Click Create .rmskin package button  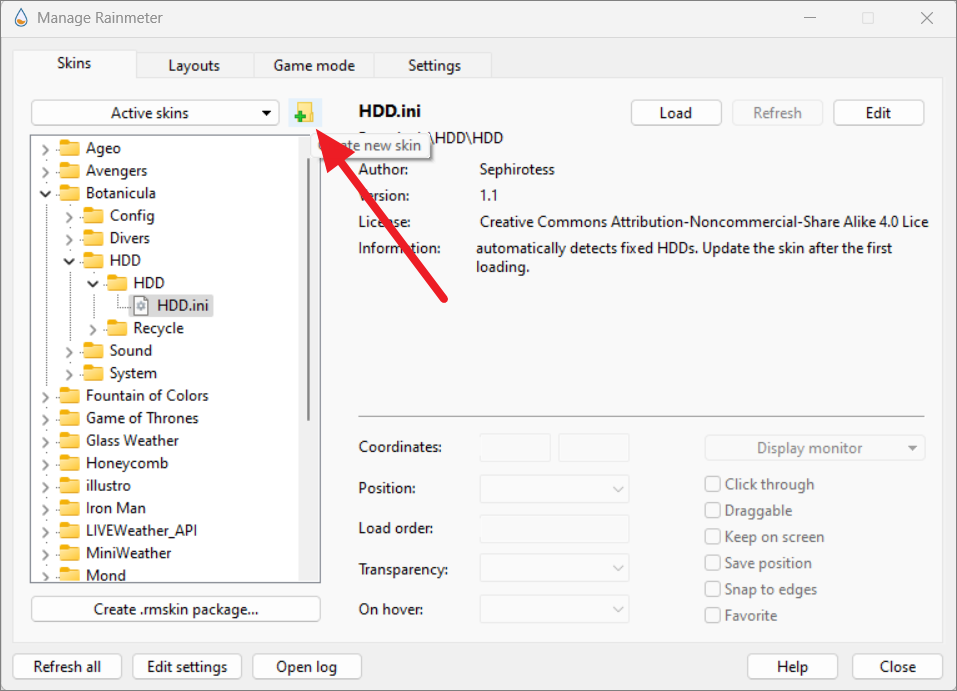coord(176,609)
